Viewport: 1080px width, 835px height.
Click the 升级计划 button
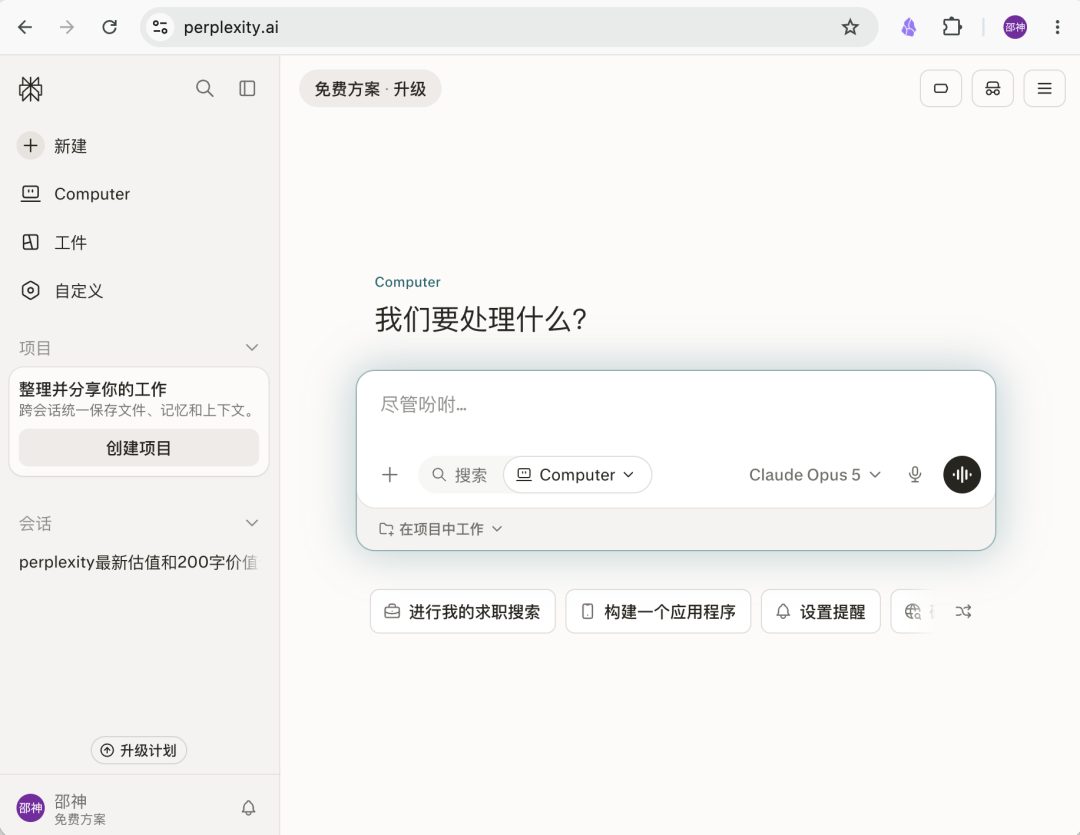pos(139,750)
